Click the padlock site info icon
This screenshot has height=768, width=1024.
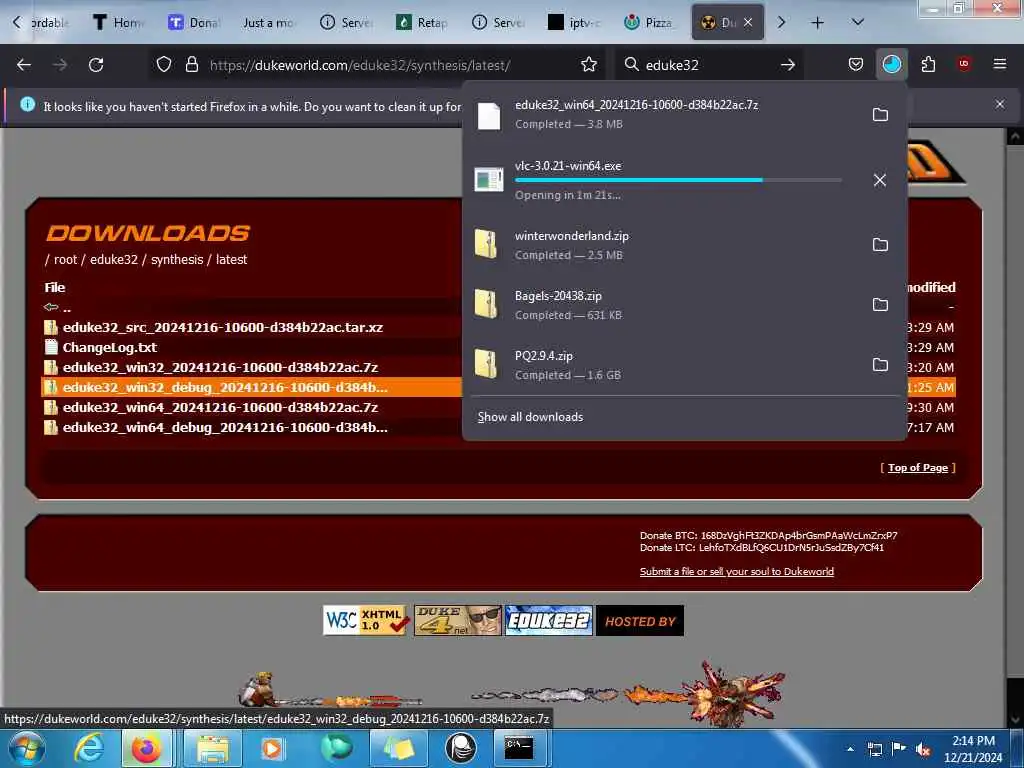pyautogui.click(x=191, y=65)
